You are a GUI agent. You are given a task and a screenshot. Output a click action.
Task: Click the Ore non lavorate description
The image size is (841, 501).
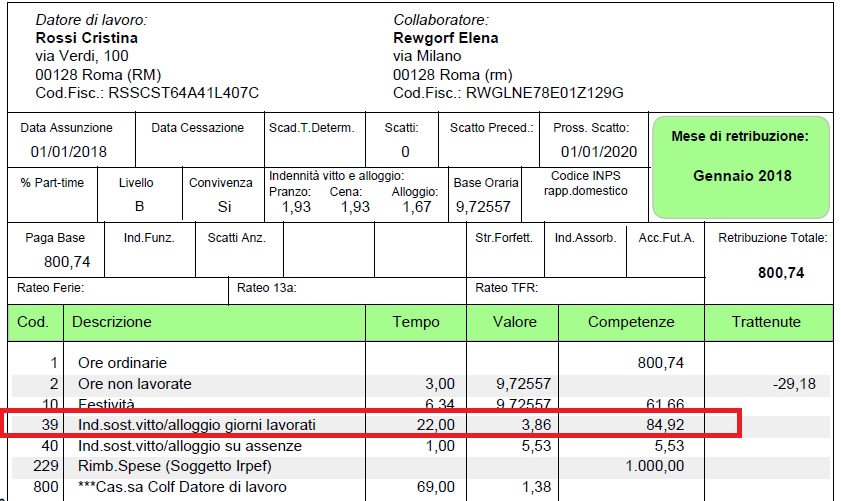coord(134,384)
